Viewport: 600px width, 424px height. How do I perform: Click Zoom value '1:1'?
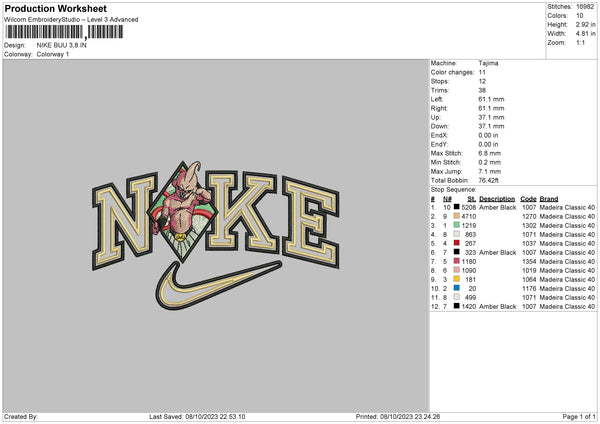(x=580, y=42)
